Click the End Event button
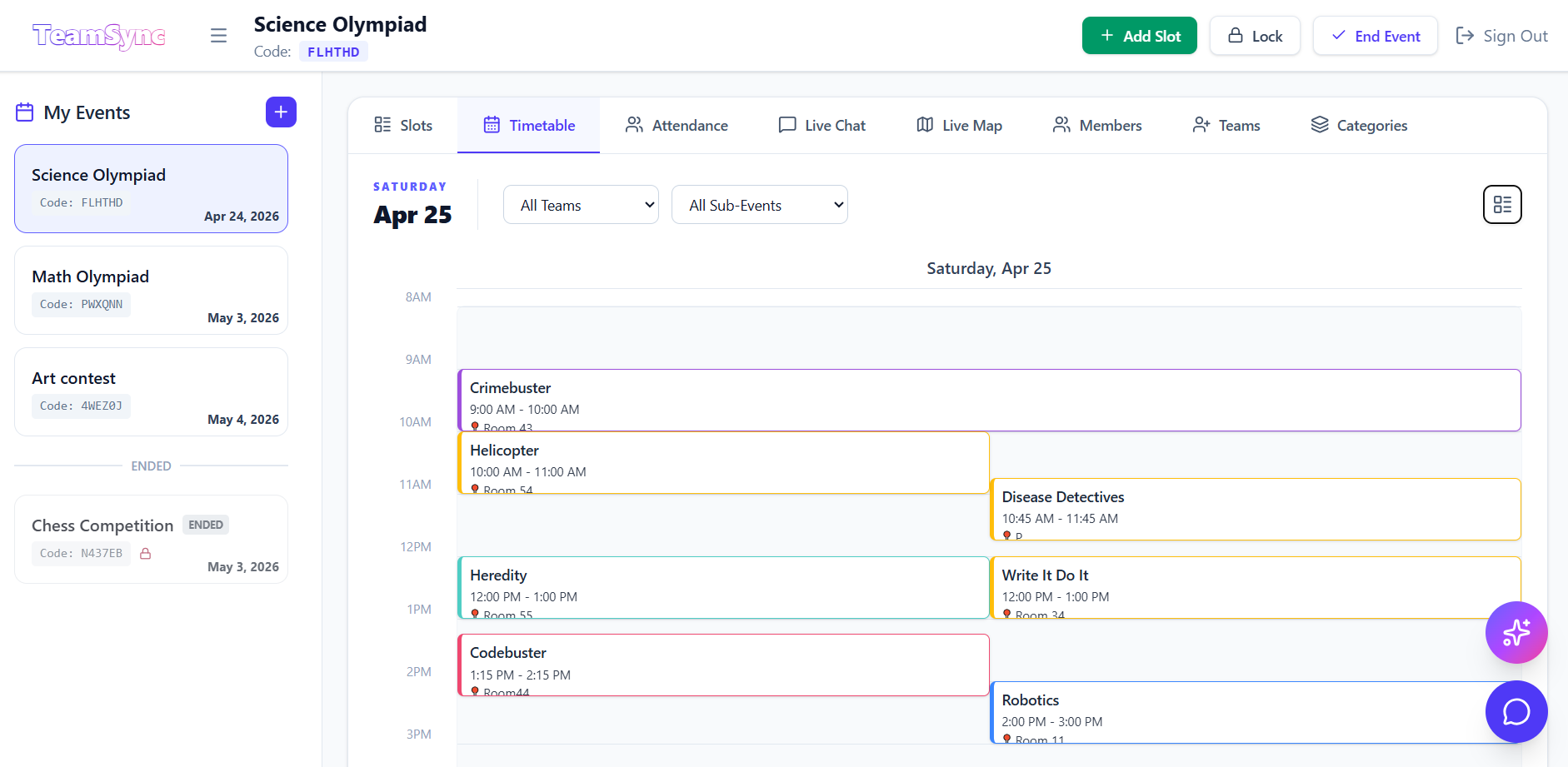This screenshot has height=767, width=1568. point(1376,36)
